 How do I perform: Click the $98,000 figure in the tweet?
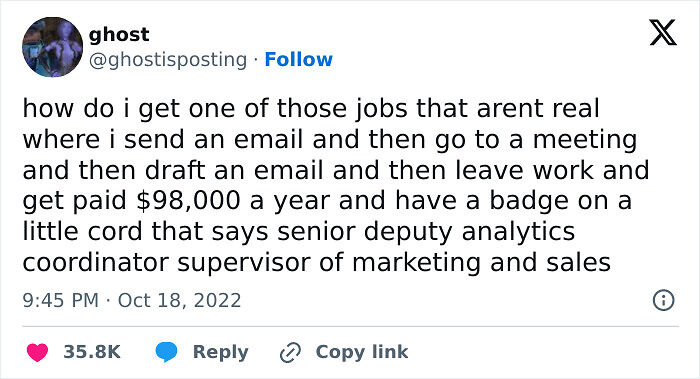(188, 201)
